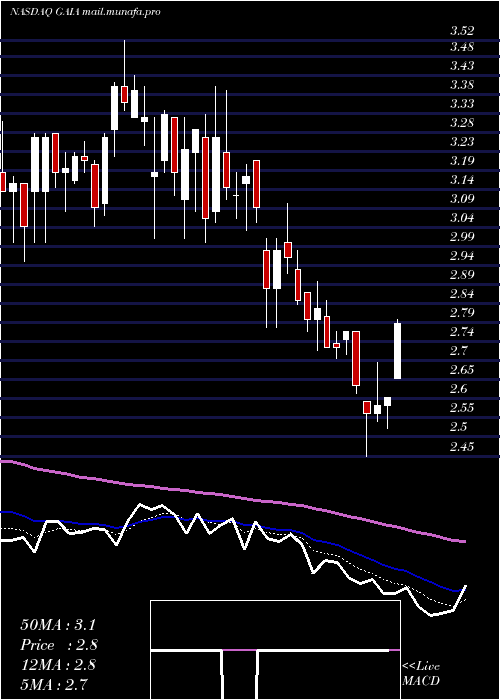
Task: Click the NASDAQ GAIA mail.munafa.pro chart title
Action: 85,12
